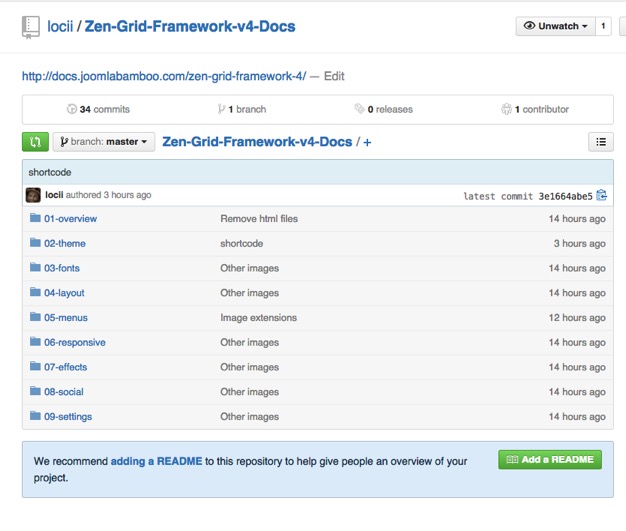Screen dimensions: 626x531
Task: Open the 05-menus folder
Action: [x=66, y=318]
